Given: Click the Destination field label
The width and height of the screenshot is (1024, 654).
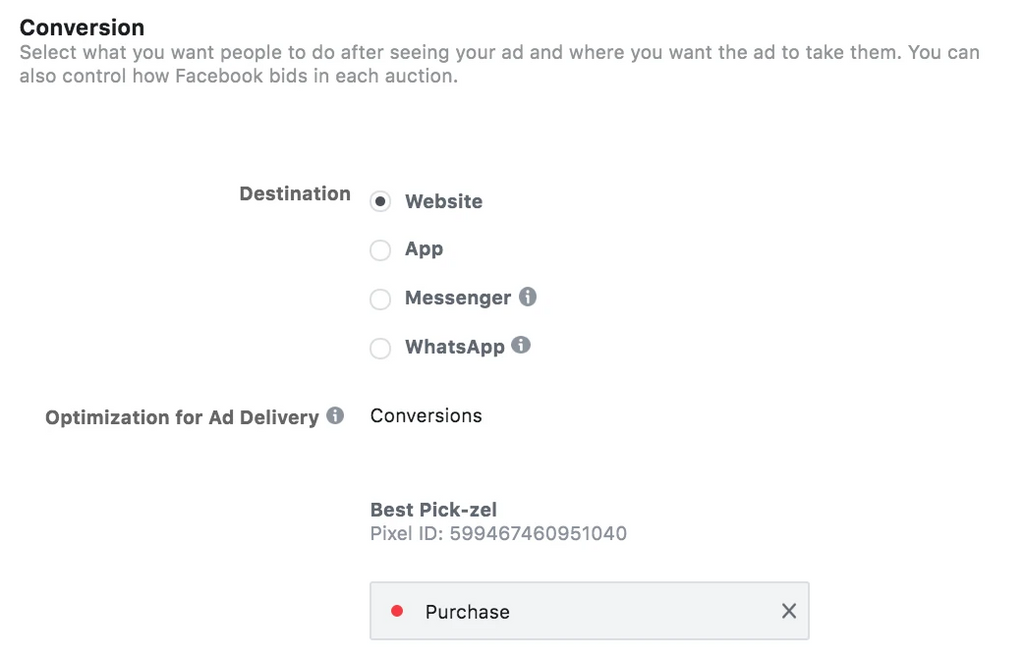Looking at the screenshot, I should (x=295, y=193).
